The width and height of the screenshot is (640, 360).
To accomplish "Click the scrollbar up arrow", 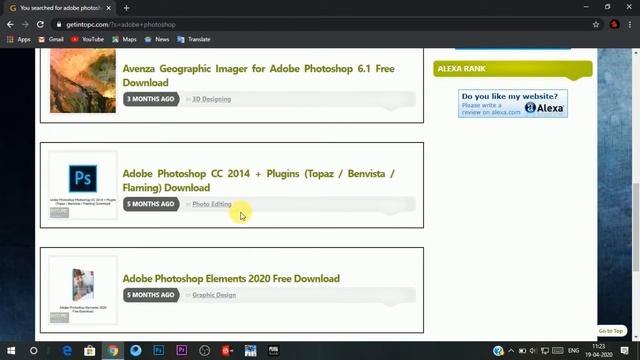I will pos(636,52).
